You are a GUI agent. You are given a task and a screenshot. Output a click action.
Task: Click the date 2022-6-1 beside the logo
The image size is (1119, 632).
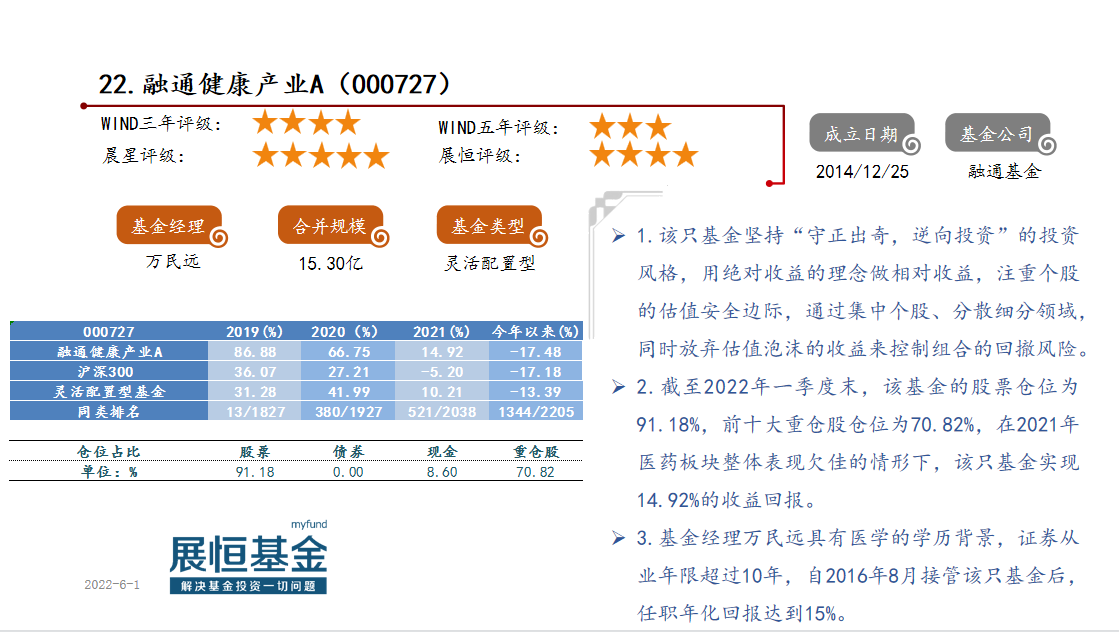pyautogui.click(x=112, y=585)
